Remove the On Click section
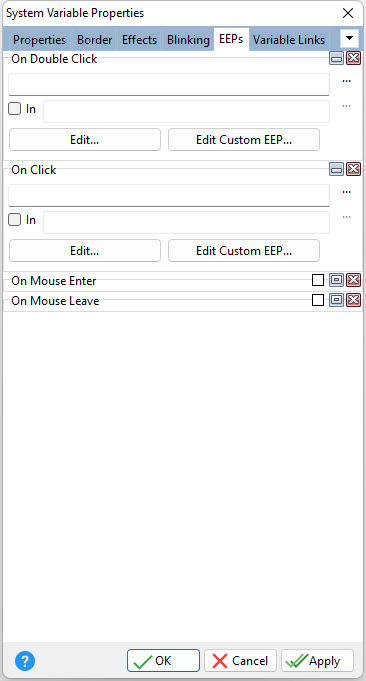Viewport: 366px width, 681px height. pos(354,169)
